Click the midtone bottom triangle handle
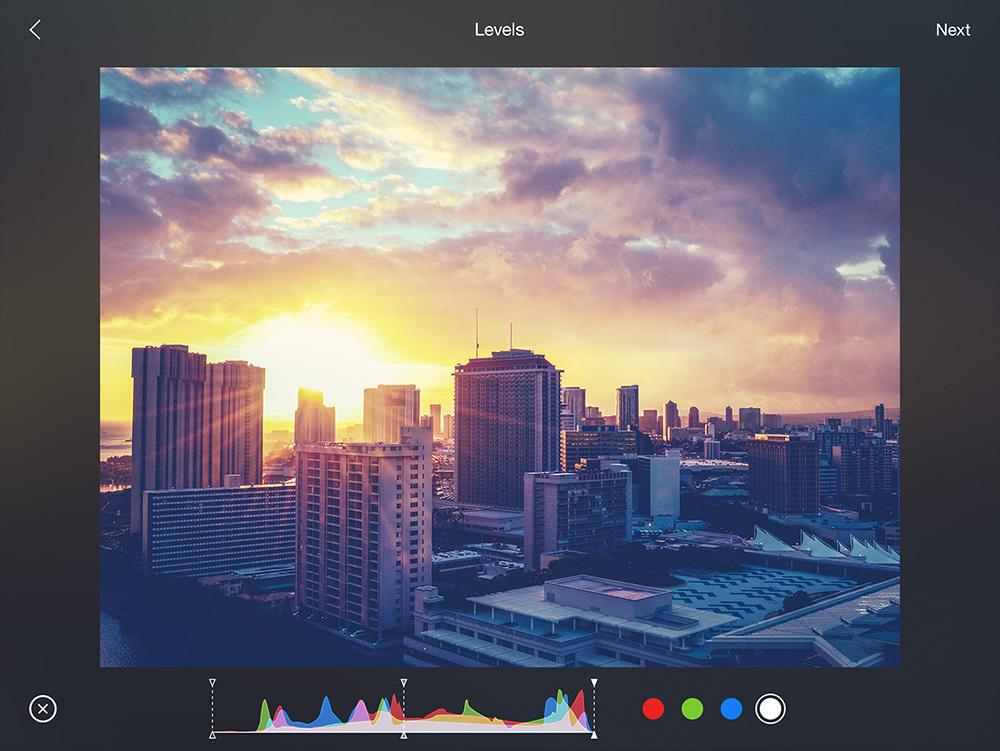Screen dimensions: 1000x751 point(403,736)
